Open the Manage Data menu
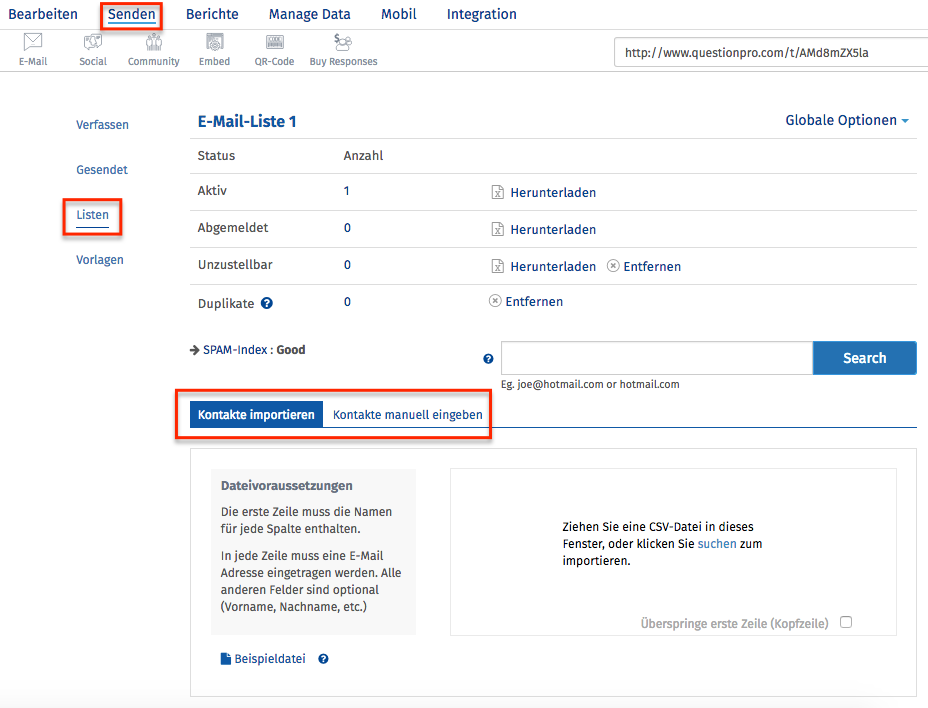This screenshot has height=708, width=928. (x=310, y=14)
